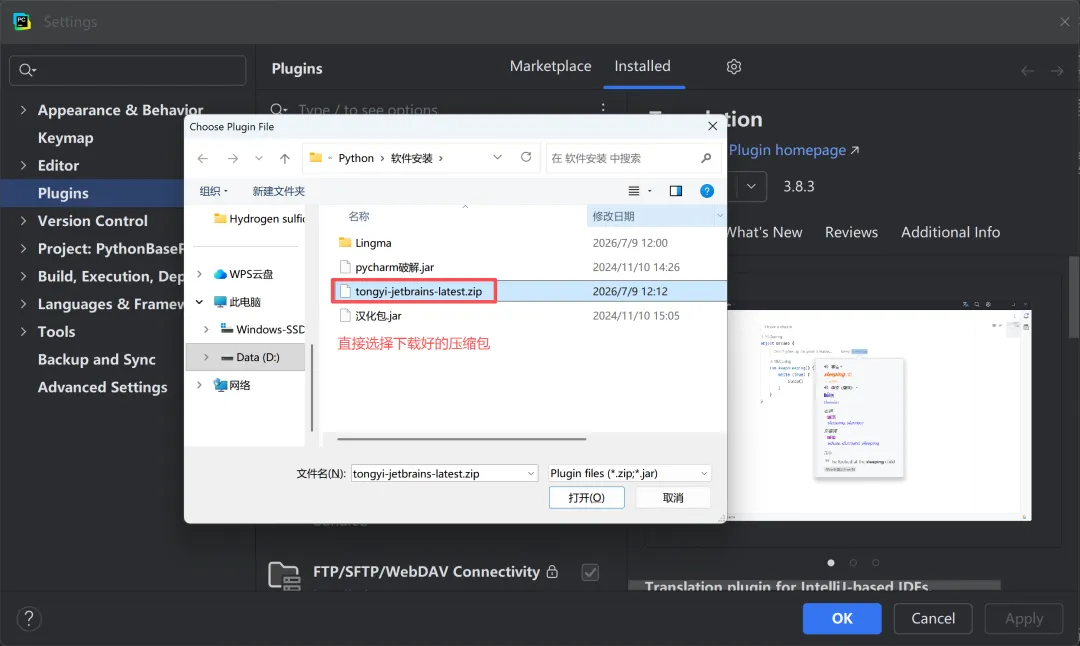The image size is (1080, 646).
Task: Expand the Version Control settings section
Action: 23,220
